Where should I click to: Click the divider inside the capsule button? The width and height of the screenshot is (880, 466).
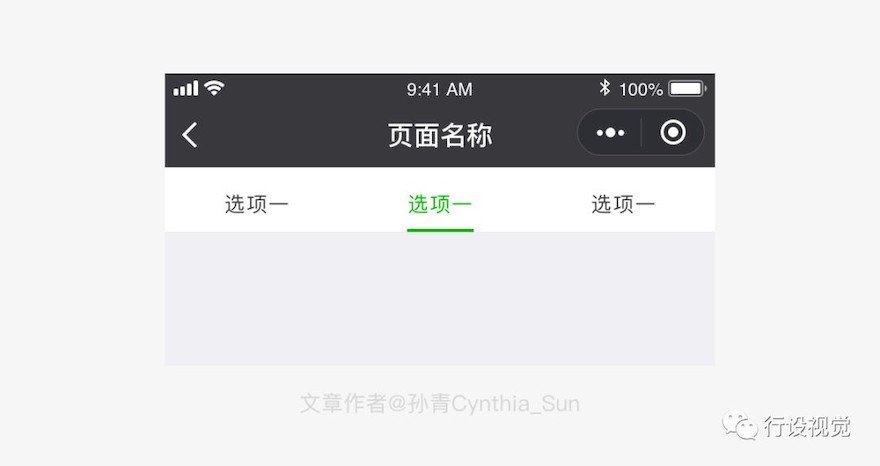pos(641,133)
